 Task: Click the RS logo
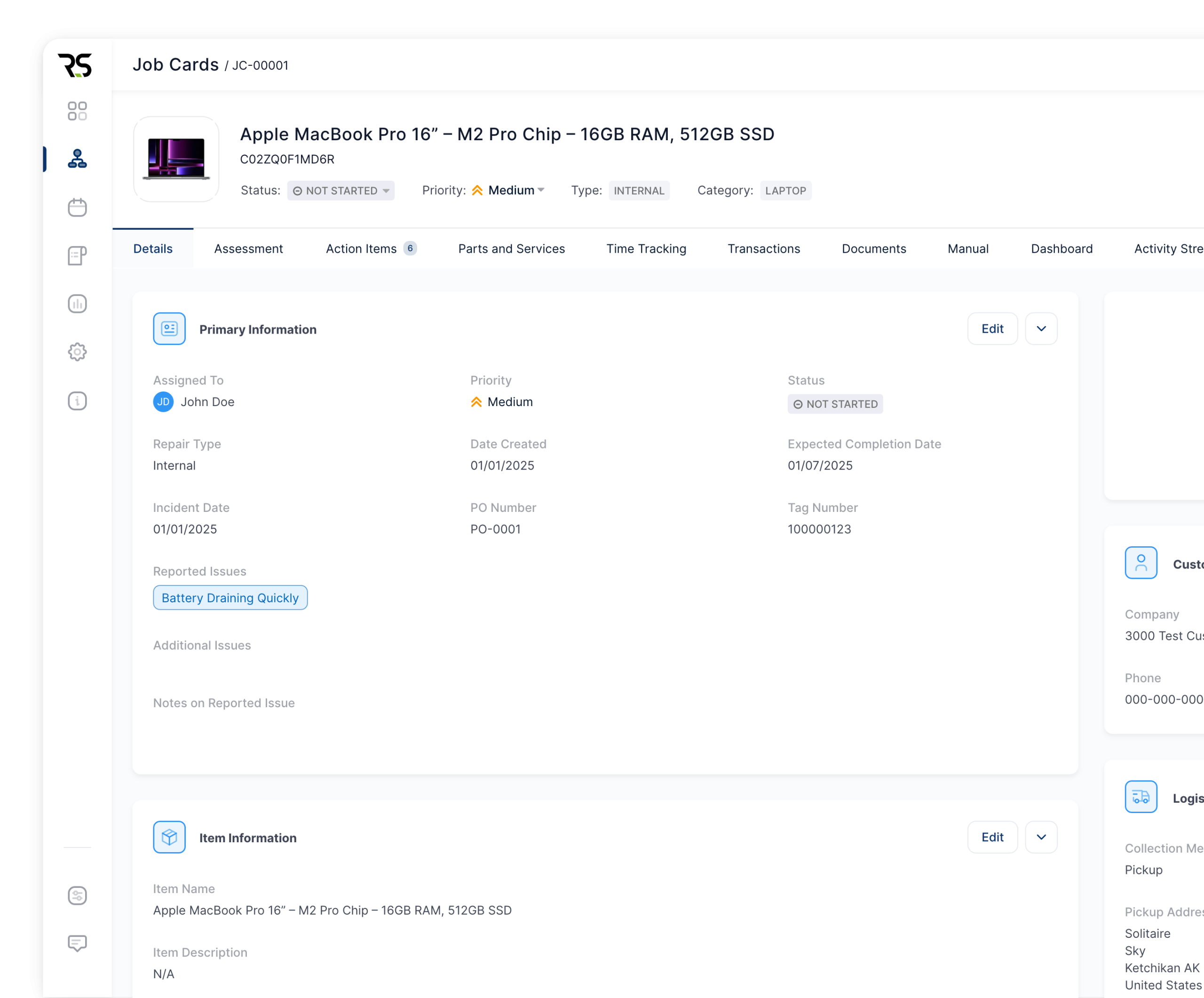pos(75,65)
